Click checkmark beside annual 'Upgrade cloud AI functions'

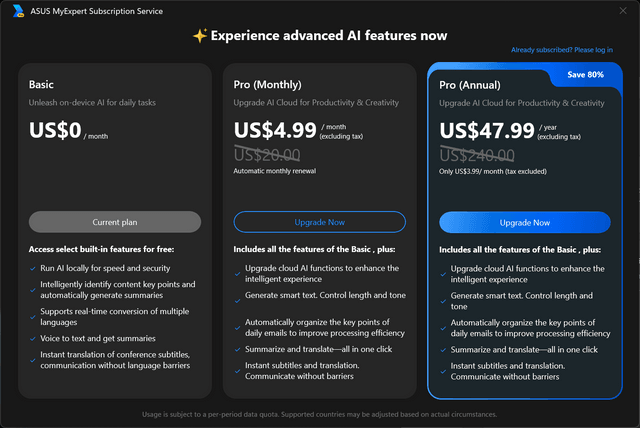pos(443,274)
